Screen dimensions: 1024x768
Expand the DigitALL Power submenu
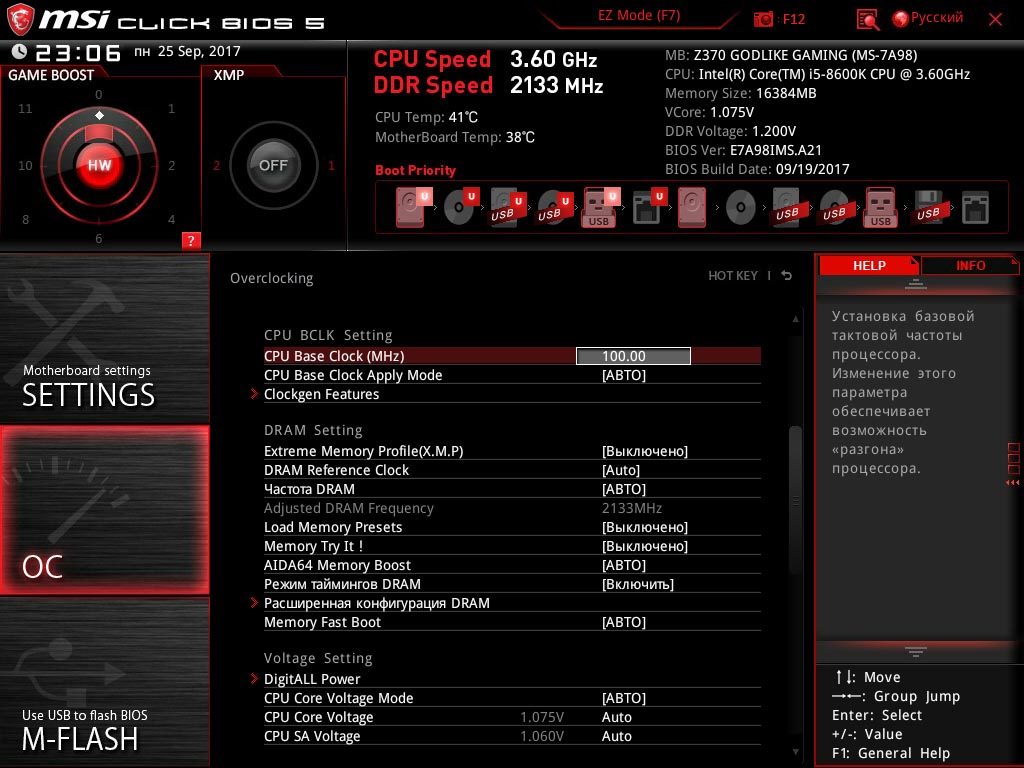[512, 679]
